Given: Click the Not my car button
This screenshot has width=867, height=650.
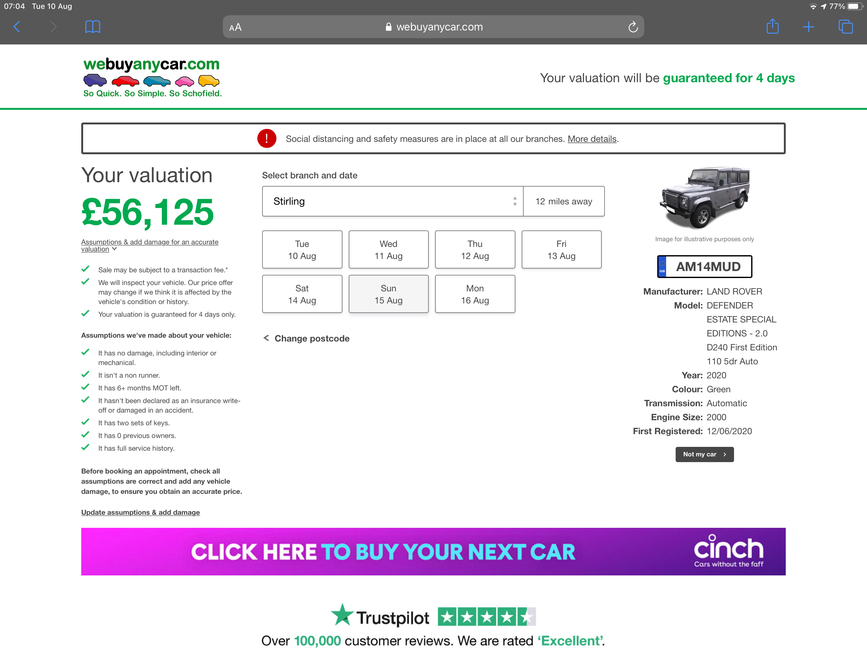Looking at the screenshot, I should [x=704, y=454].
